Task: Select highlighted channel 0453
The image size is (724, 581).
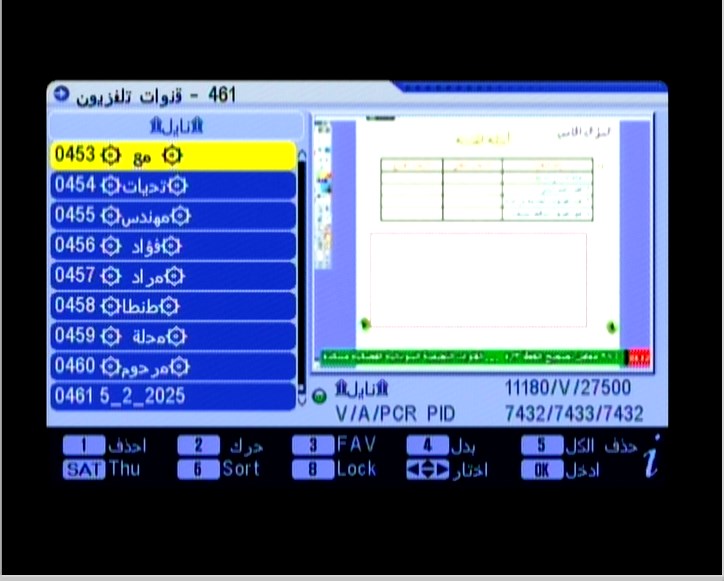Action: point(172,155)
